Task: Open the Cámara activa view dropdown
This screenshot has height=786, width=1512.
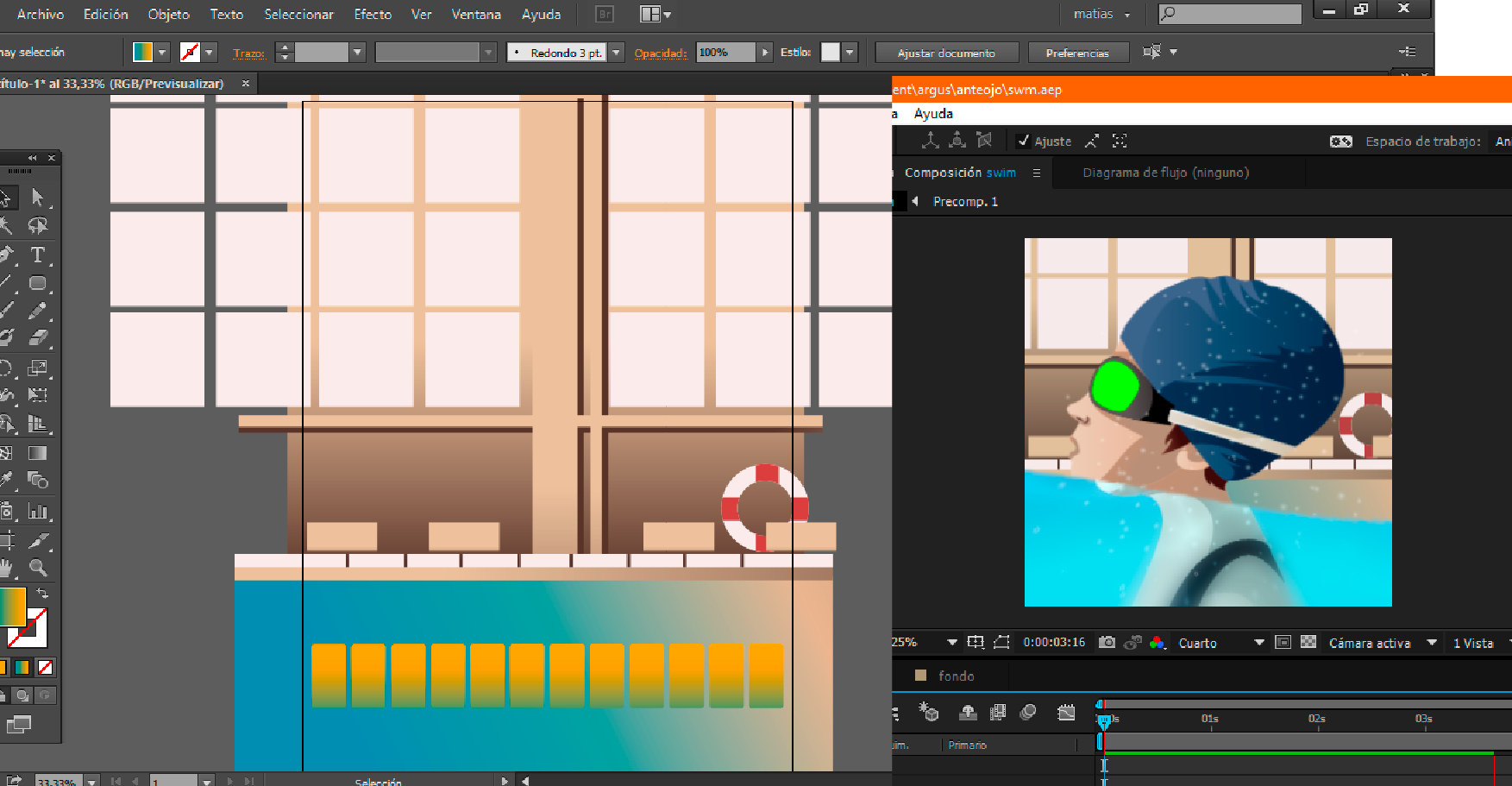Action: point(1383,643)
